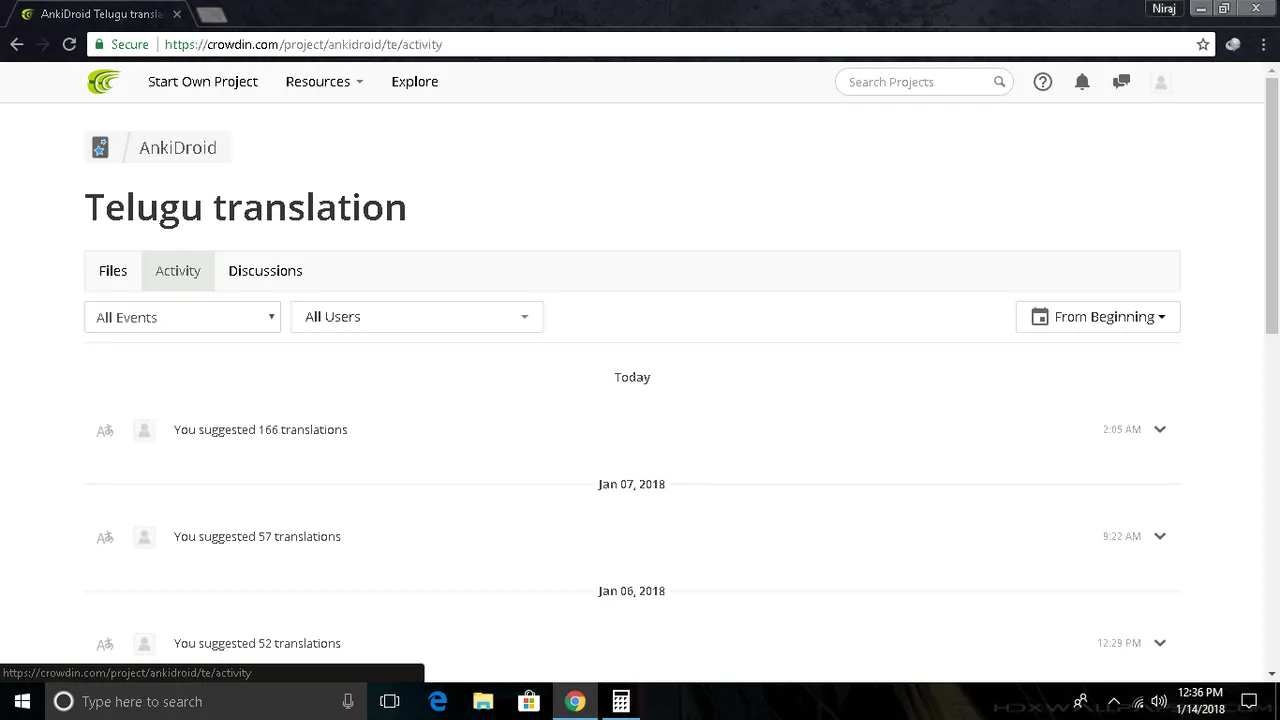Expand the 52 translations activity entry

click(x=1160, y=643)
